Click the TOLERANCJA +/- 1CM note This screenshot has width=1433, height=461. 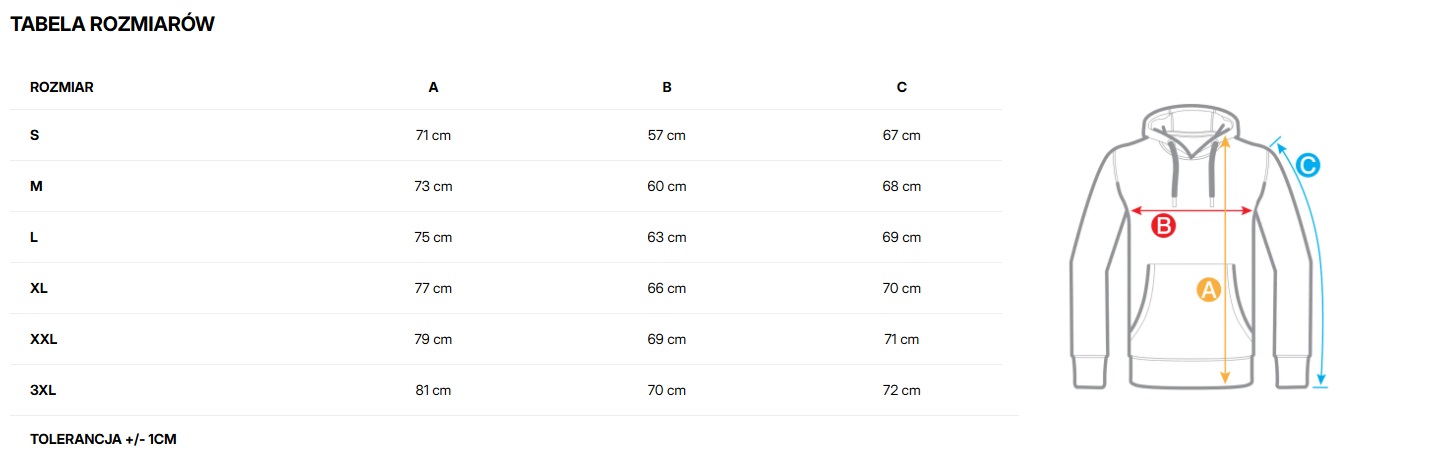(x=103, y=439)
